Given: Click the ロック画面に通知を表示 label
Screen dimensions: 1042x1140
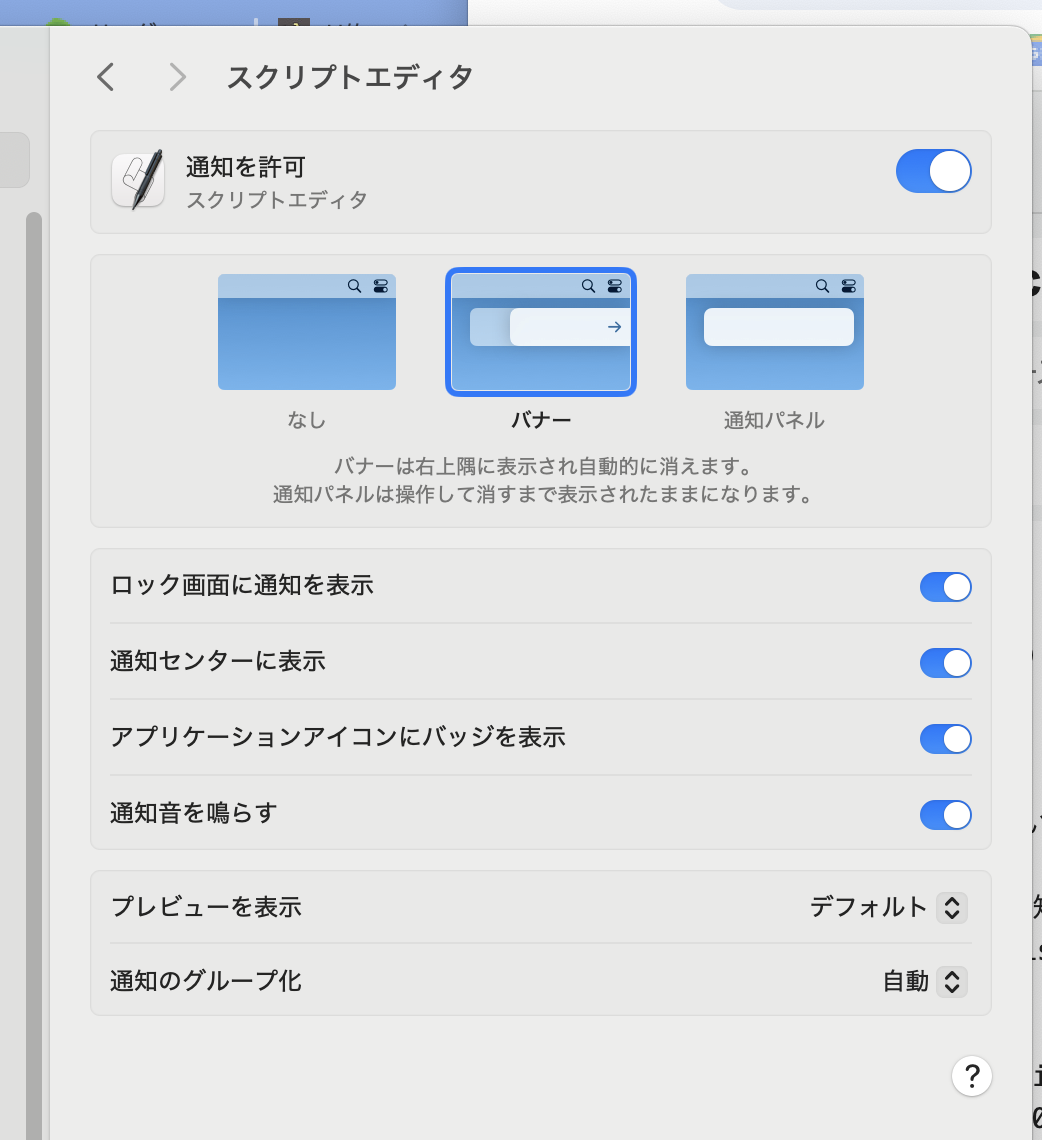Looking at the screenshot, I should point(241,585).
